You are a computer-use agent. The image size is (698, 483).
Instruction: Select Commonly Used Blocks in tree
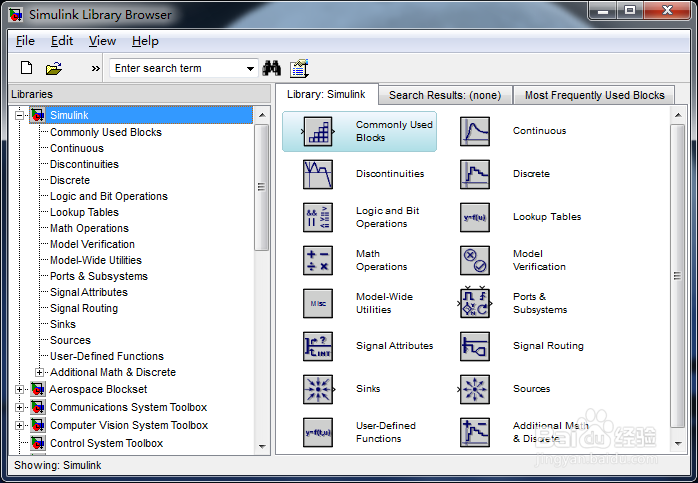106,132
